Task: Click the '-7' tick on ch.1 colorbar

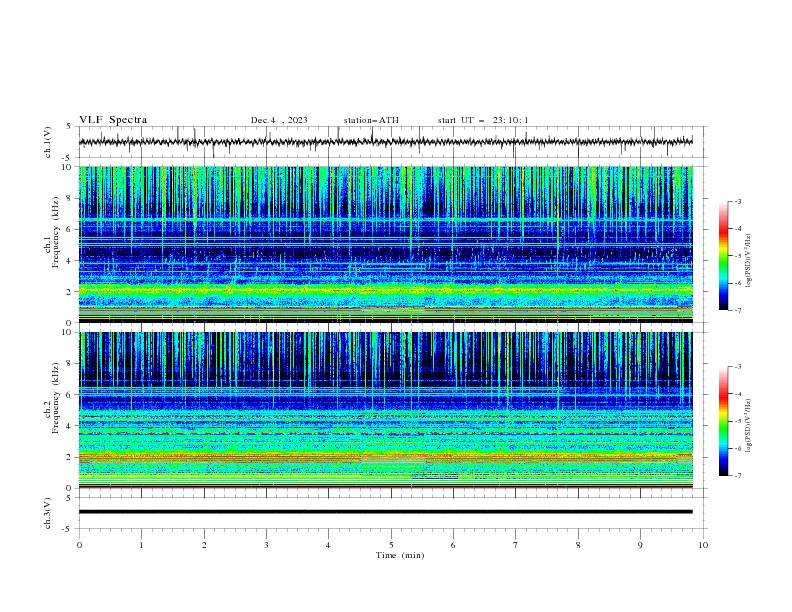Action: point(737,311)
